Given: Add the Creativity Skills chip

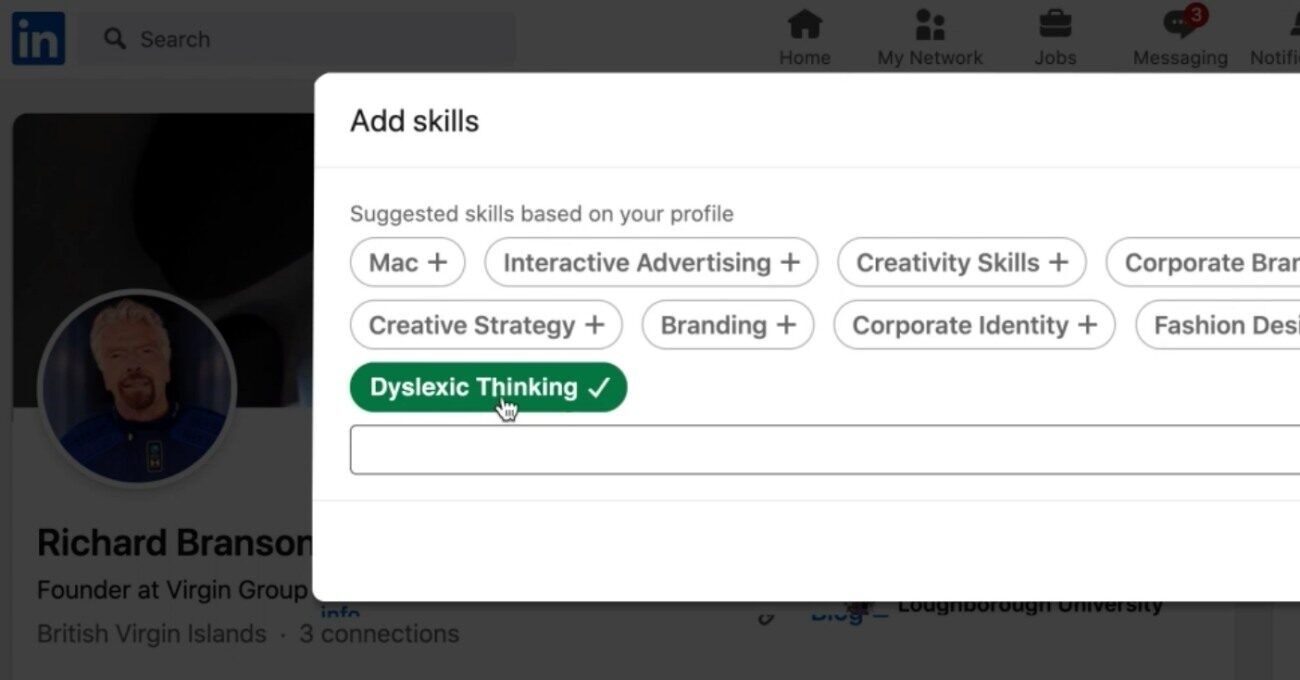Looking at the screenshot, I should [x=961, y=263].
